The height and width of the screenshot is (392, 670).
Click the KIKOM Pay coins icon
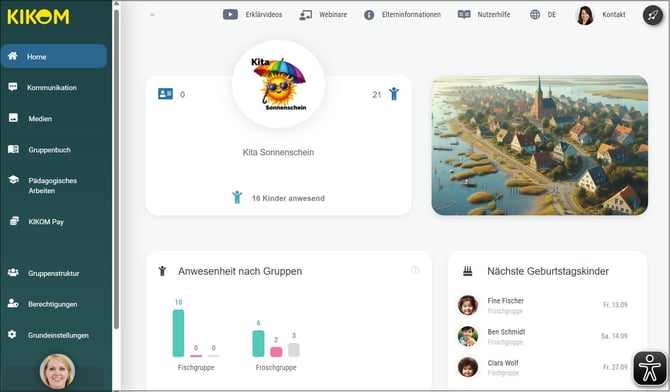14,221
